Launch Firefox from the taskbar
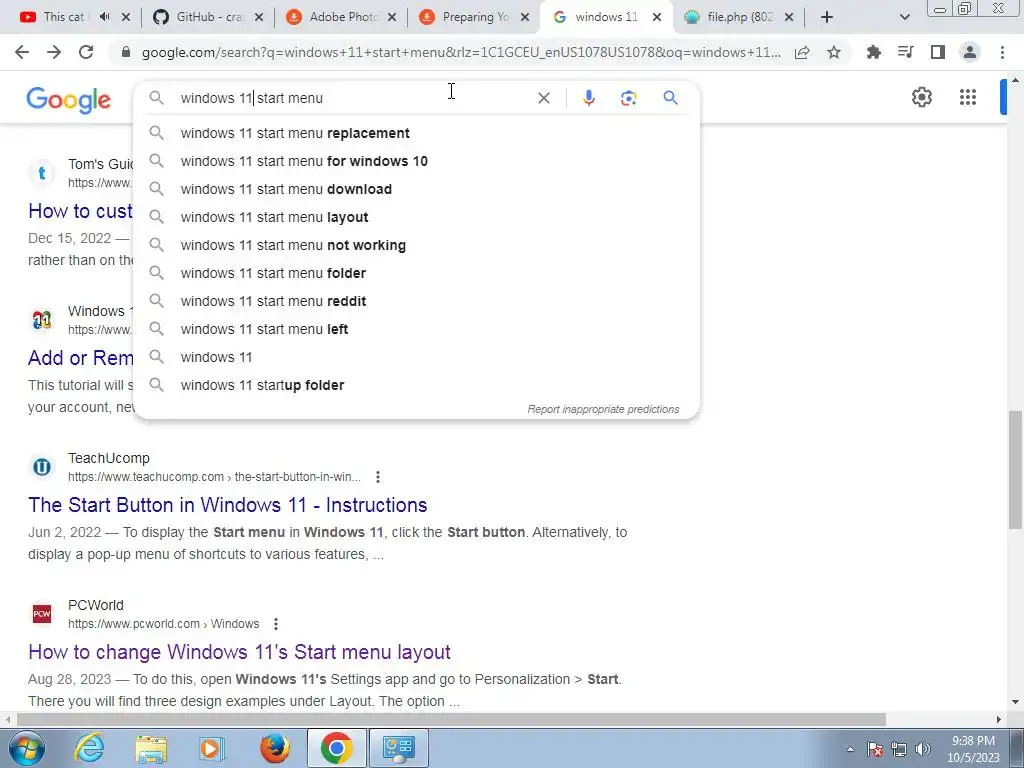 coord(274,748)
